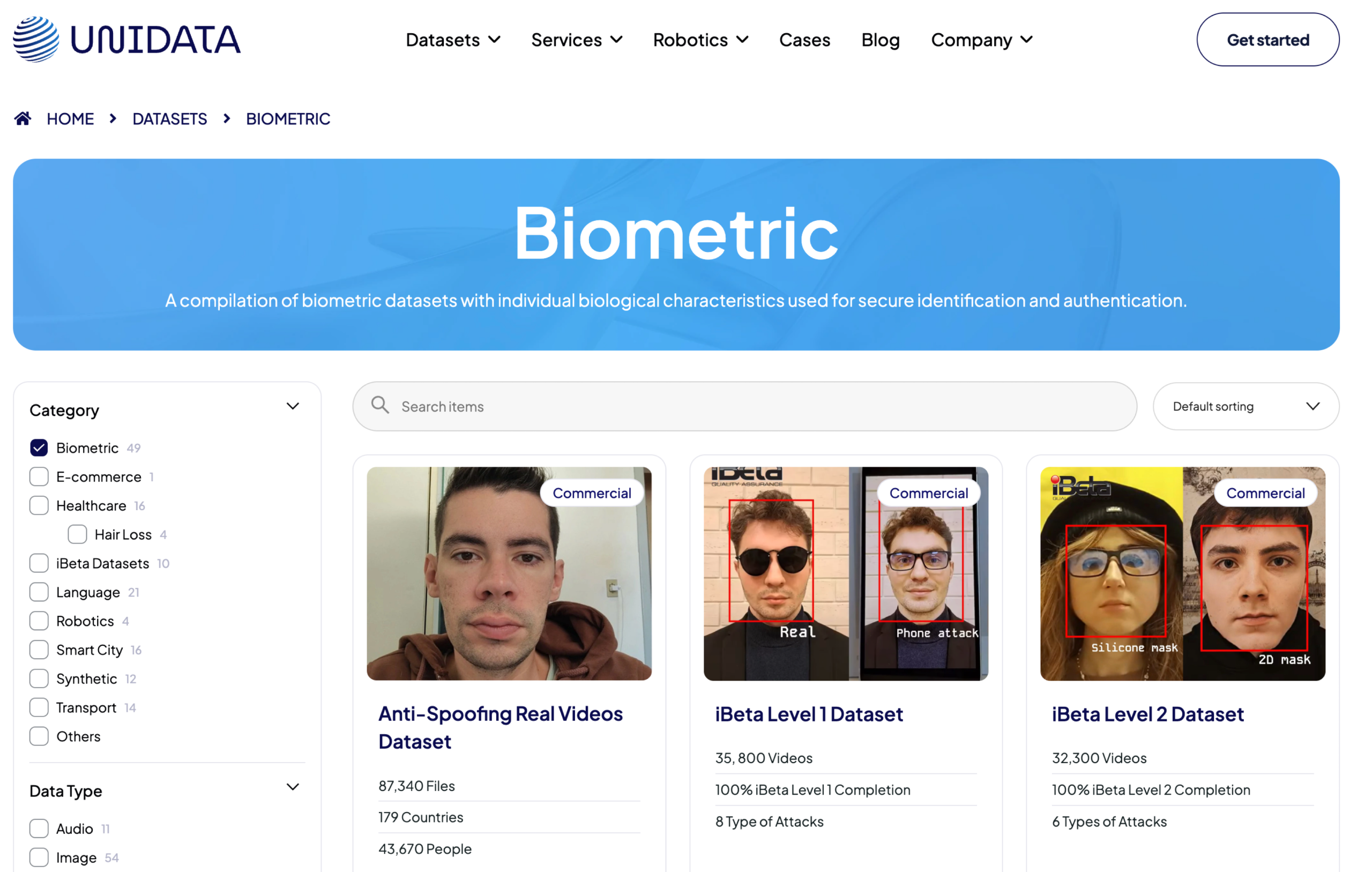Go to the Cases page
Screen dimensions: 1372x872
pos(804,40)
